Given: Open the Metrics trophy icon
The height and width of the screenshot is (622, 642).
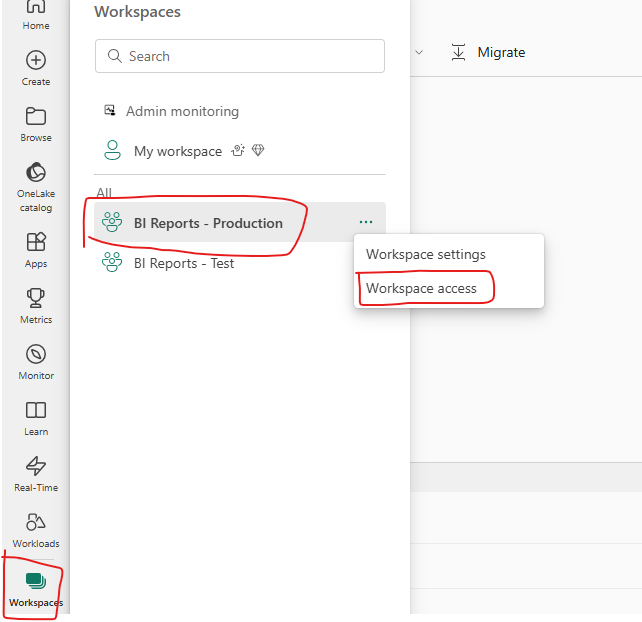Looking at the screenshot, I should [x=36, y=298].
